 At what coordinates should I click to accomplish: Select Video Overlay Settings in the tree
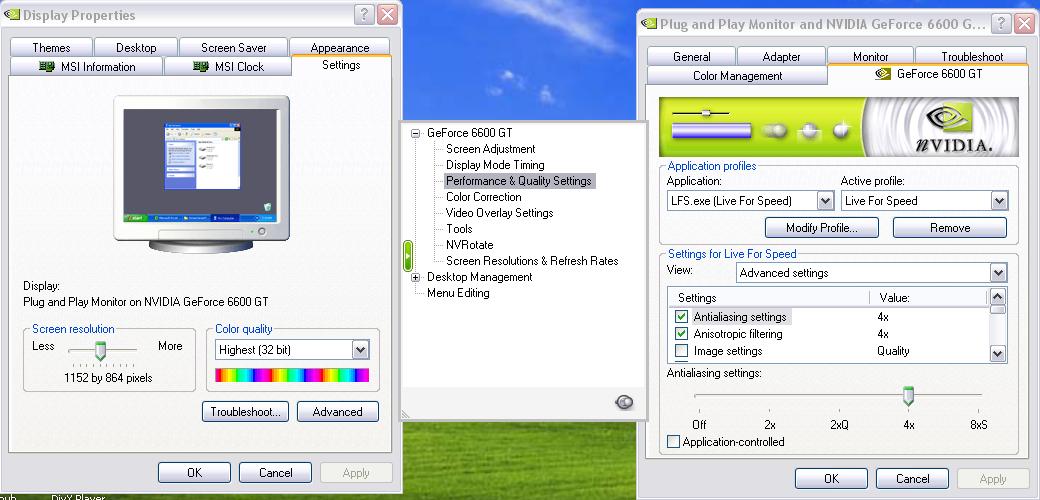(499, 213)
